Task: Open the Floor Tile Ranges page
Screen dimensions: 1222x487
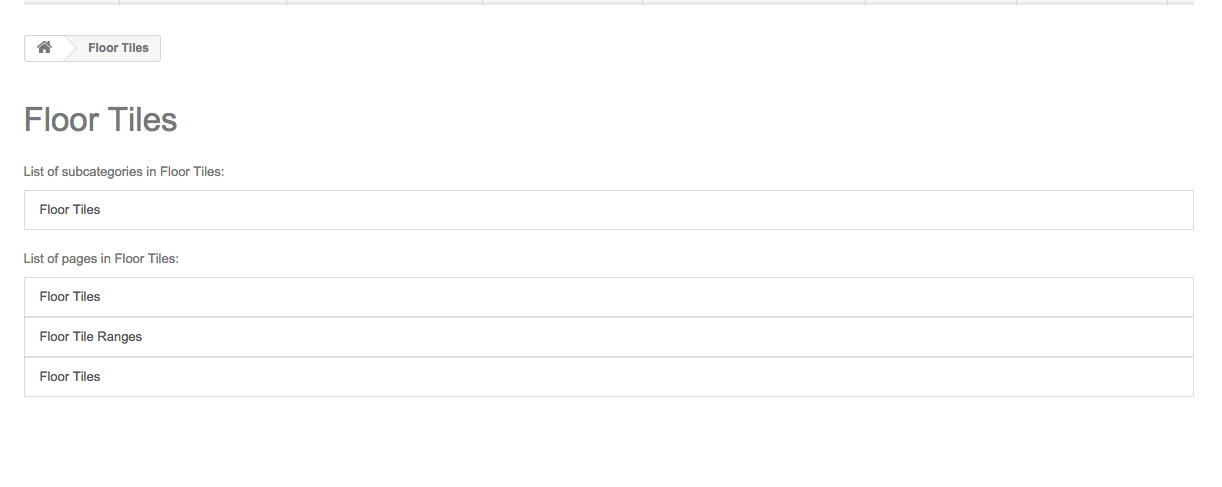Action: coord(91,337)
